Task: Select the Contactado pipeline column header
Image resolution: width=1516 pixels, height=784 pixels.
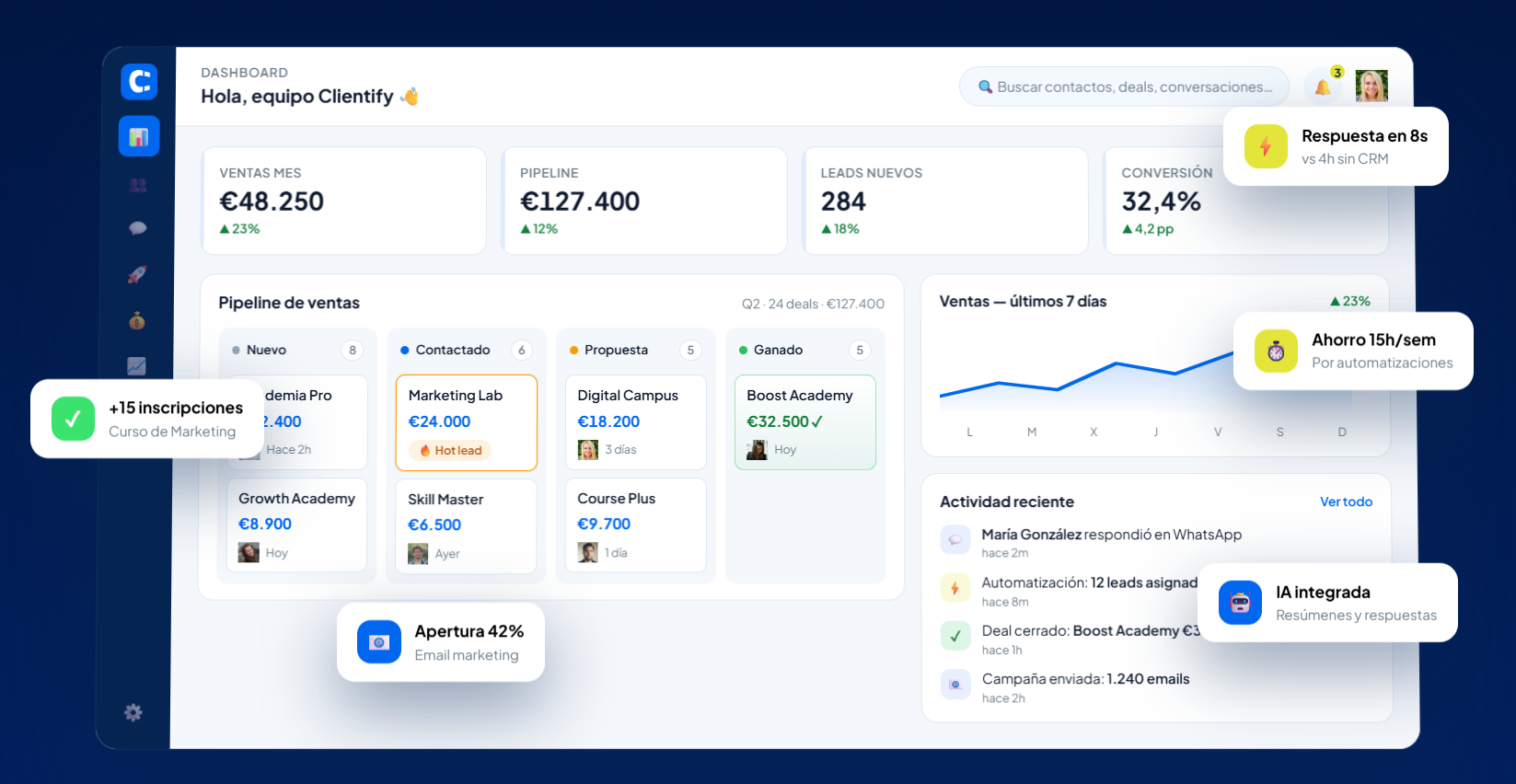Action: tap(466, 350)
